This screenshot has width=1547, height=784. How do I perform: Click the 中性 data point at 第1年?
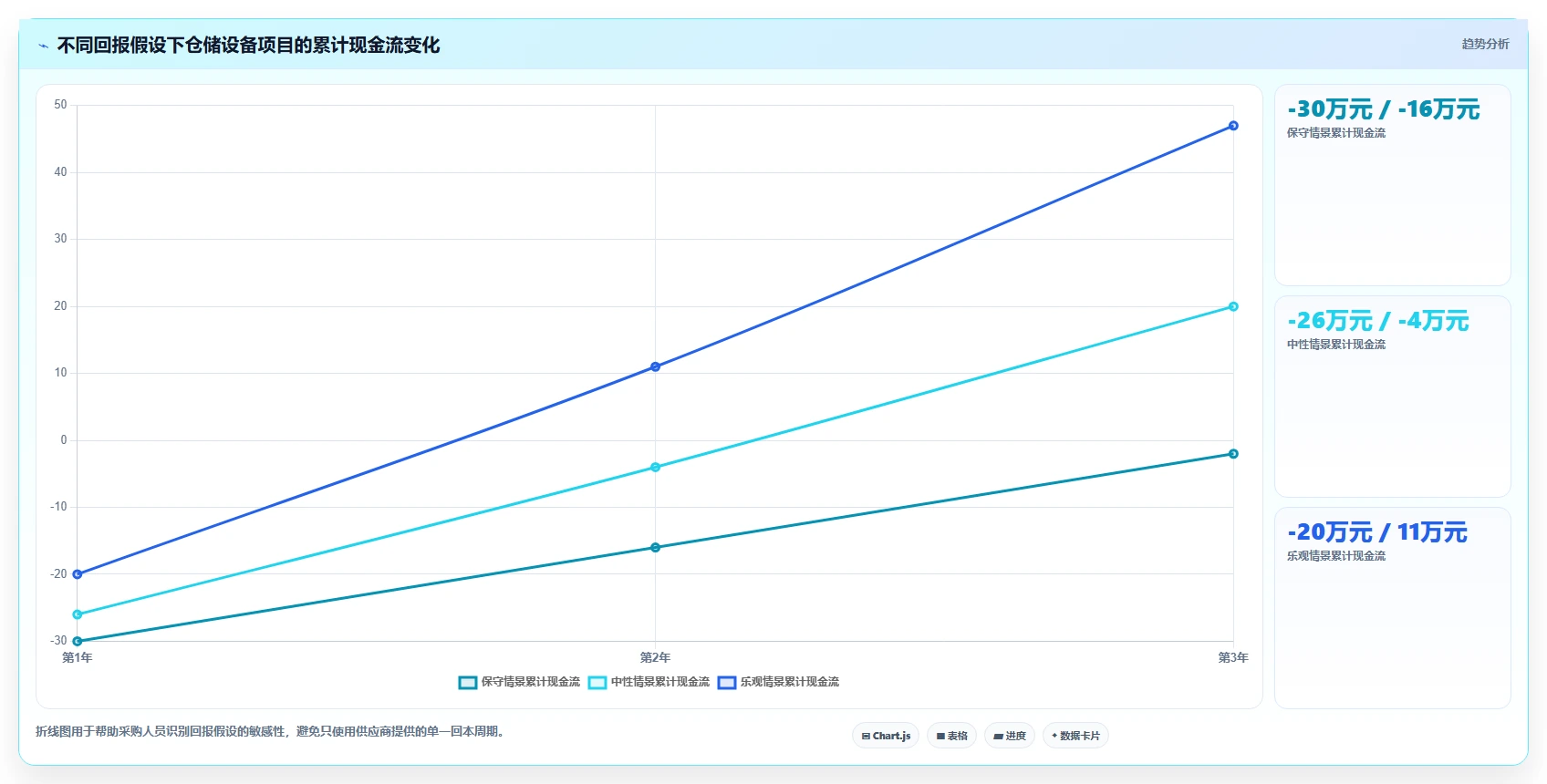(x=78, y=614)
